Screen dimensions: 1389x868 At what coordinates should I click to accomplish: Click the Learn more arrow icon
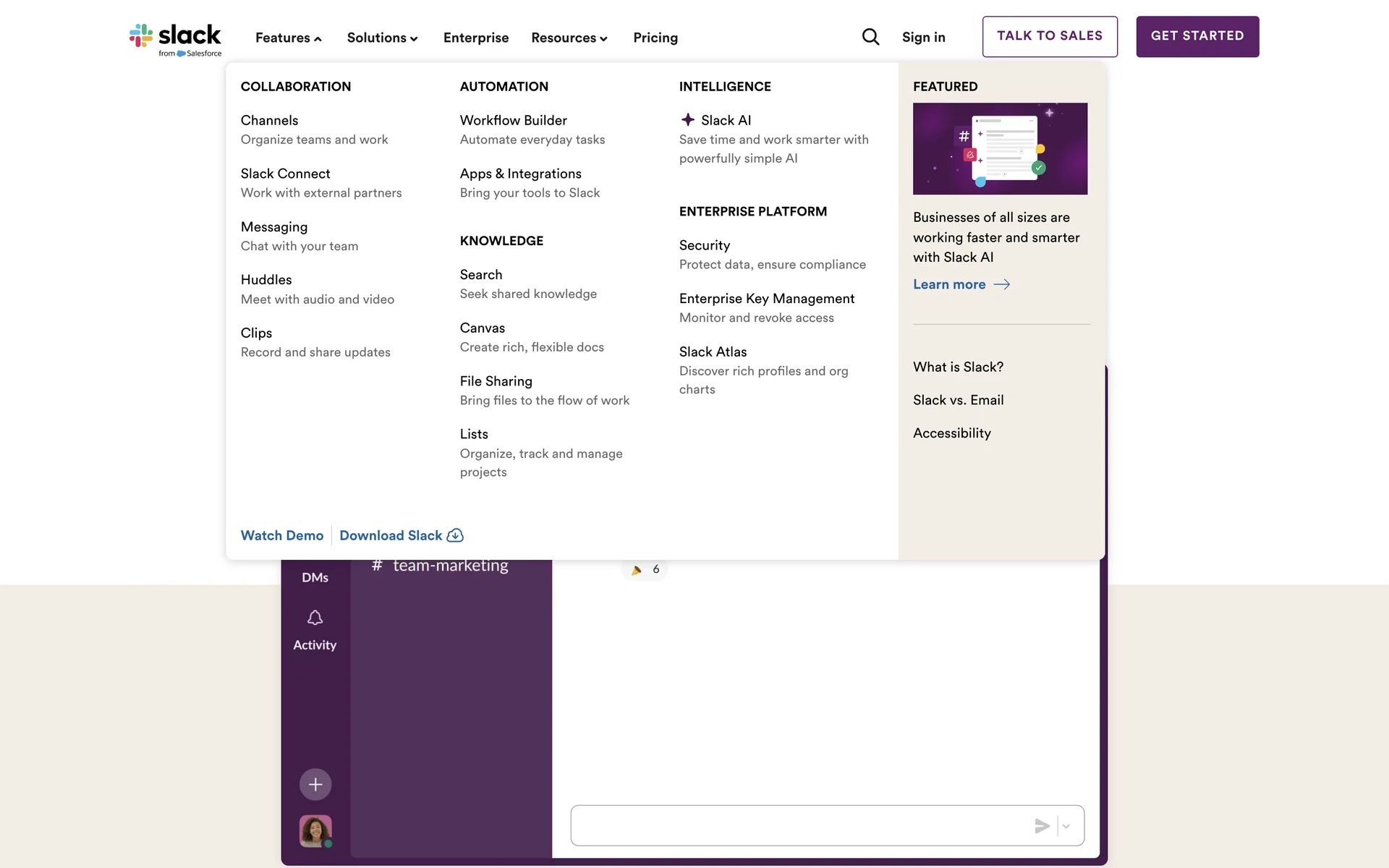tap(1002, 284)
